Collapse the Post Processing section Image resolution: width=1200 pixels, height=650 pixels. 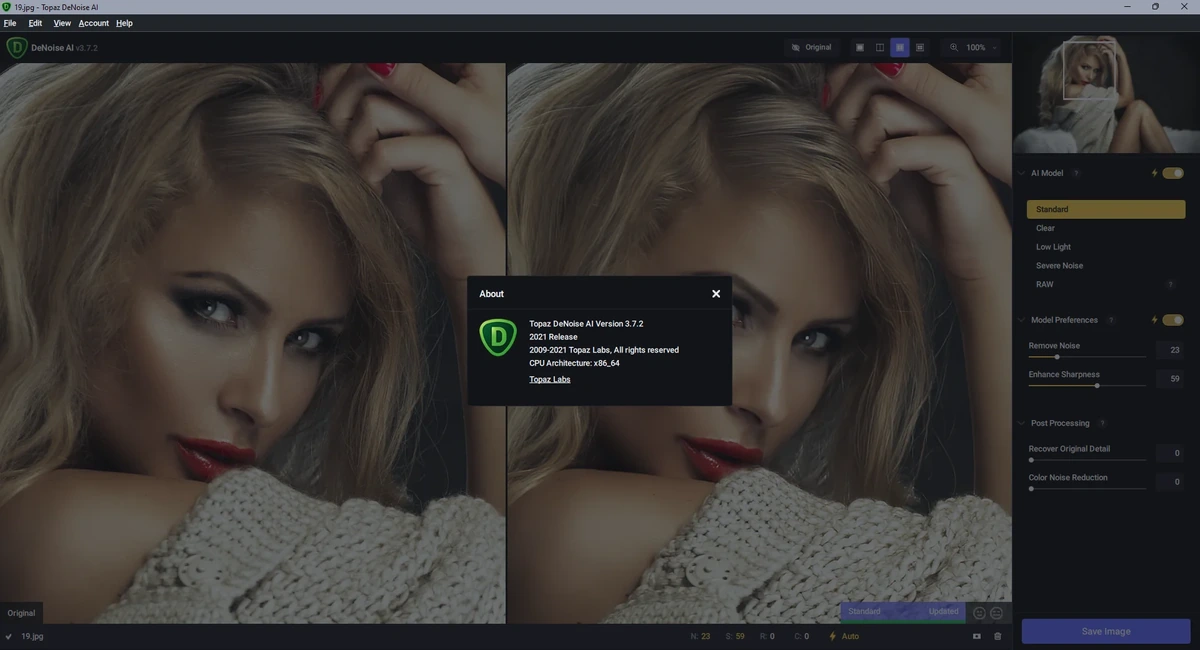(x=1021, y=423)
